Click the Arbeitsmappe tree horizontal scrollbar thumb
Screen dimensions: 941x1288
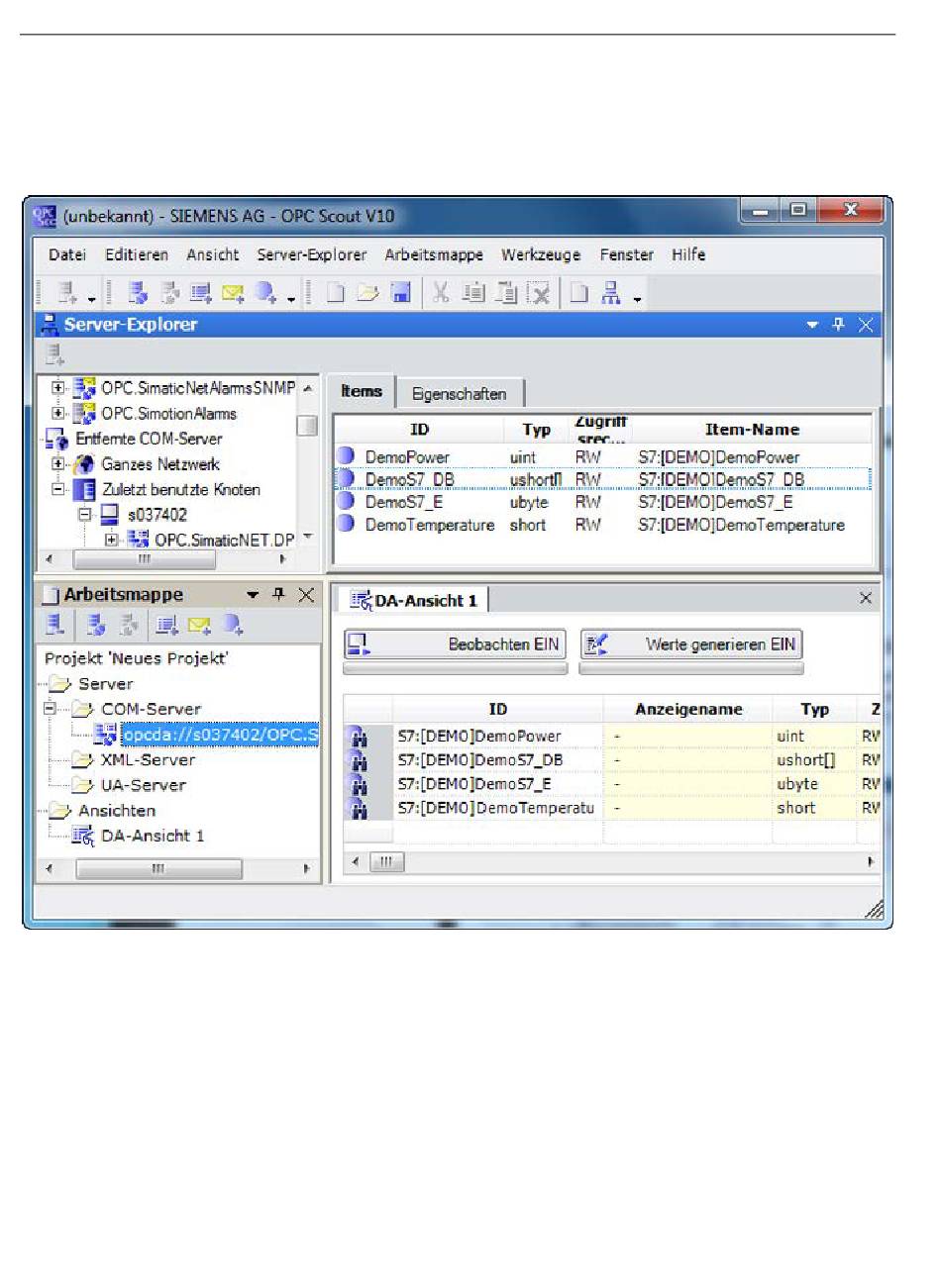tap(157, 869)
